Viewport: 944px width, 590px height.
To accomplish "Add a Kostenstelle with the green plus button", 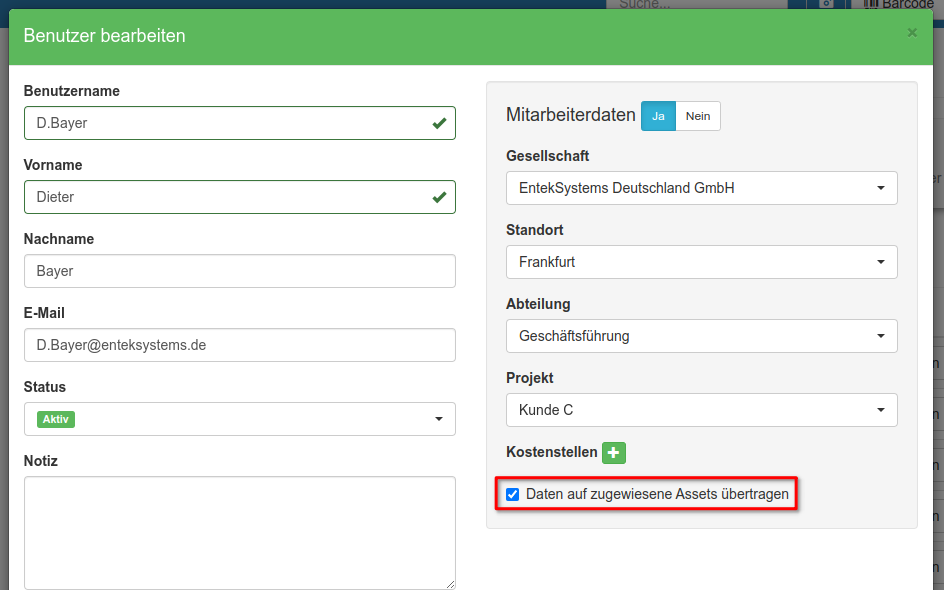I will pos(614,452).
